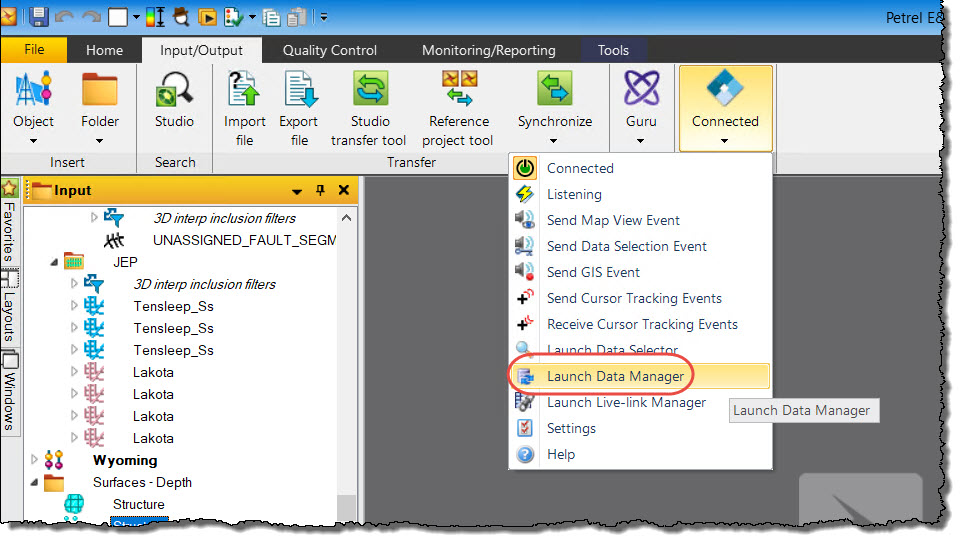Open Help from the Connected menu
This screenshot has height=542, width=961.
tap(640, 454)
